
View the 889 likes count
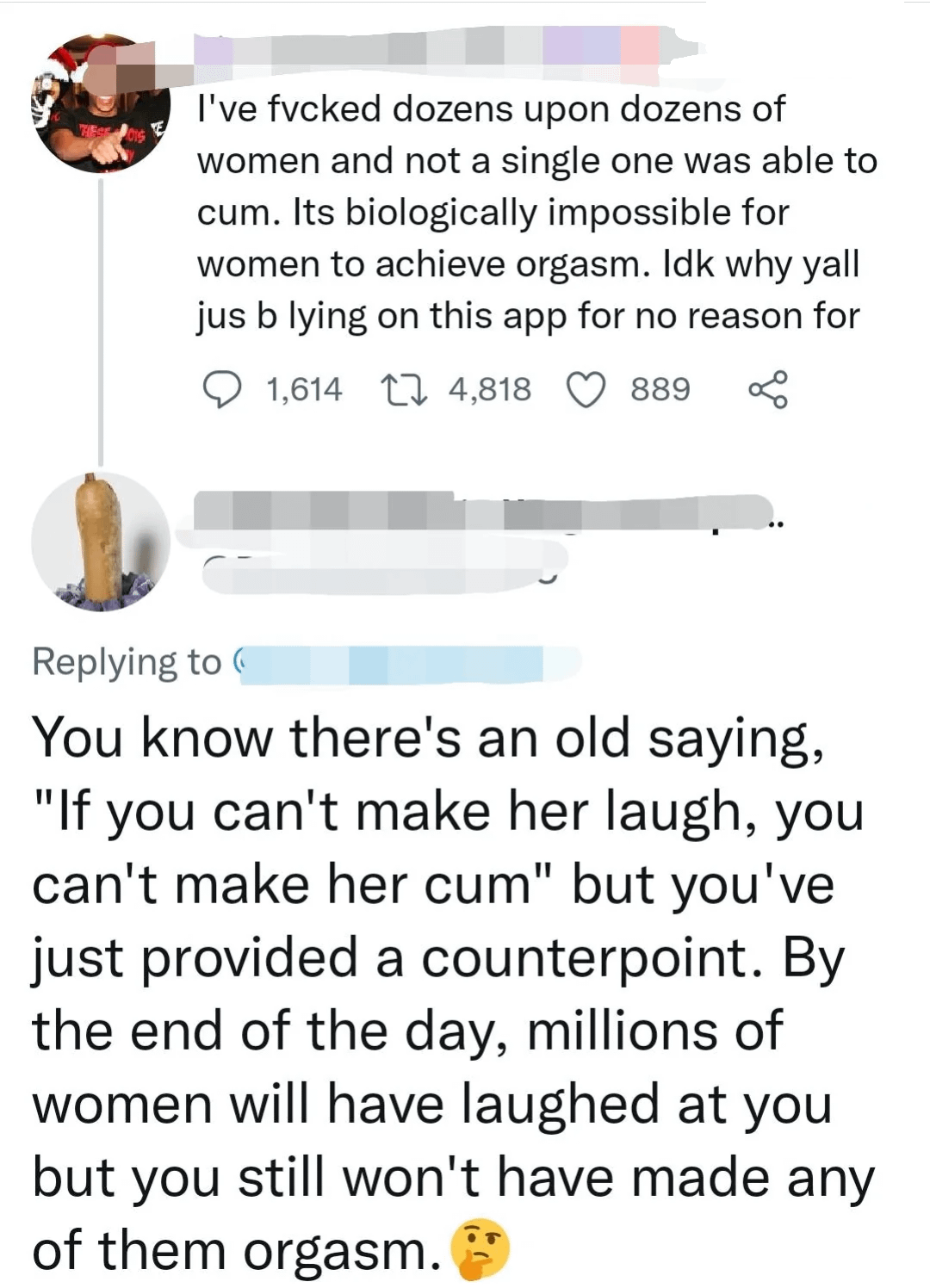[x=660, y=389]
